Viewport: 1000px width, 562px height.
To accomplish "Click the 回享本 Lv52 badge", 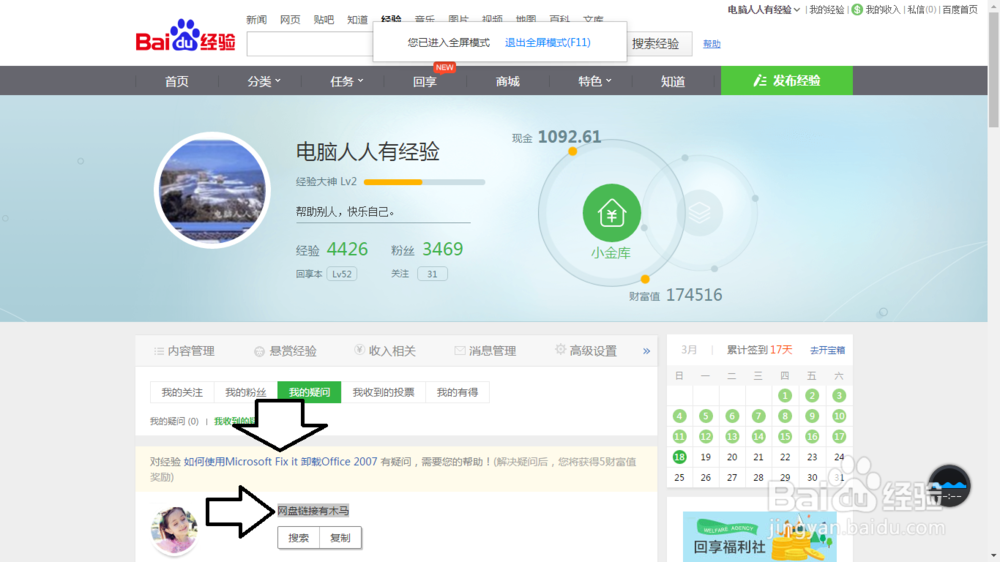I will click(x=342, y=274).
